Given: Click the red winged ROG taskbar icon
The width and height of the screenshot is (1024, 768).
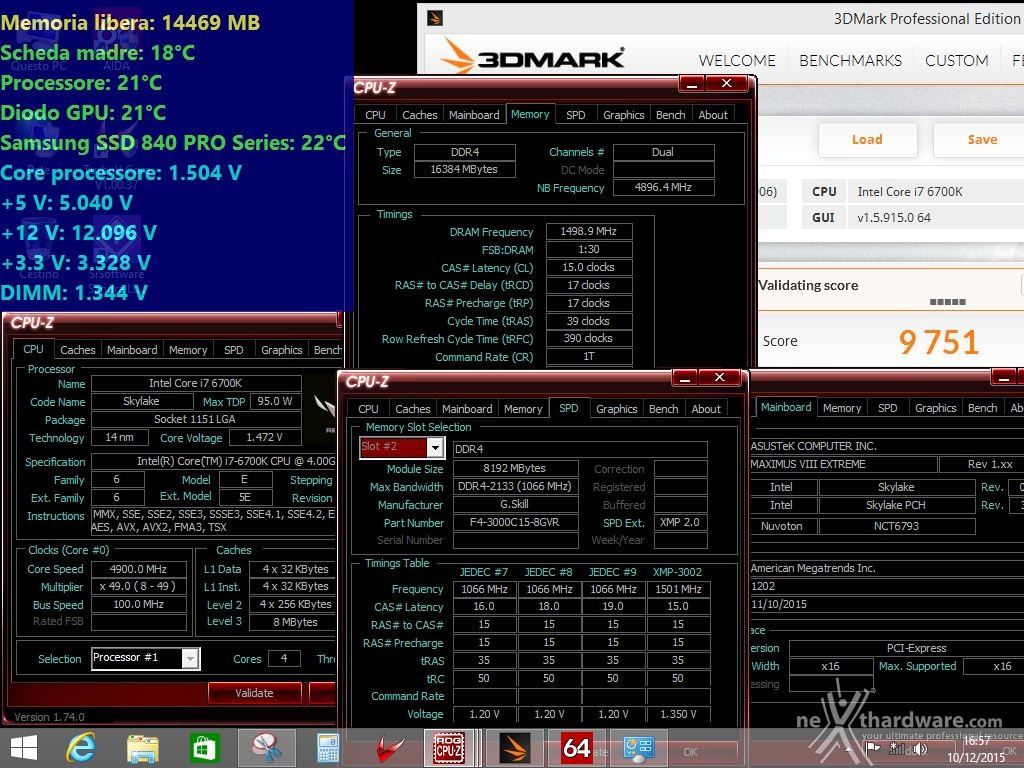Looking at the screenshot, I should click(x=390, y=748).
